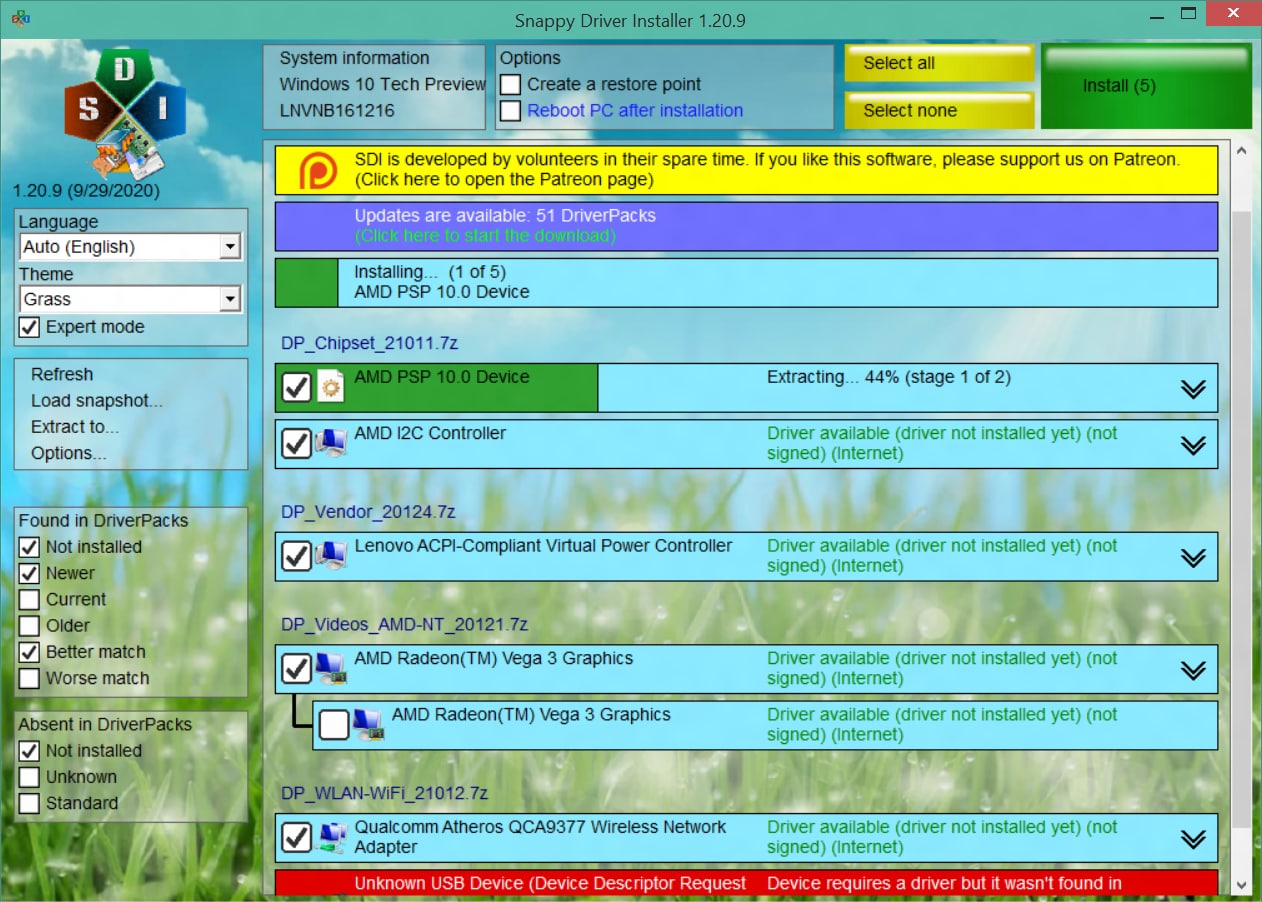Click the first AMD Radeon Vega 3 Graphics icon
Screen dimensions: 1262x902
pos(331,669)
